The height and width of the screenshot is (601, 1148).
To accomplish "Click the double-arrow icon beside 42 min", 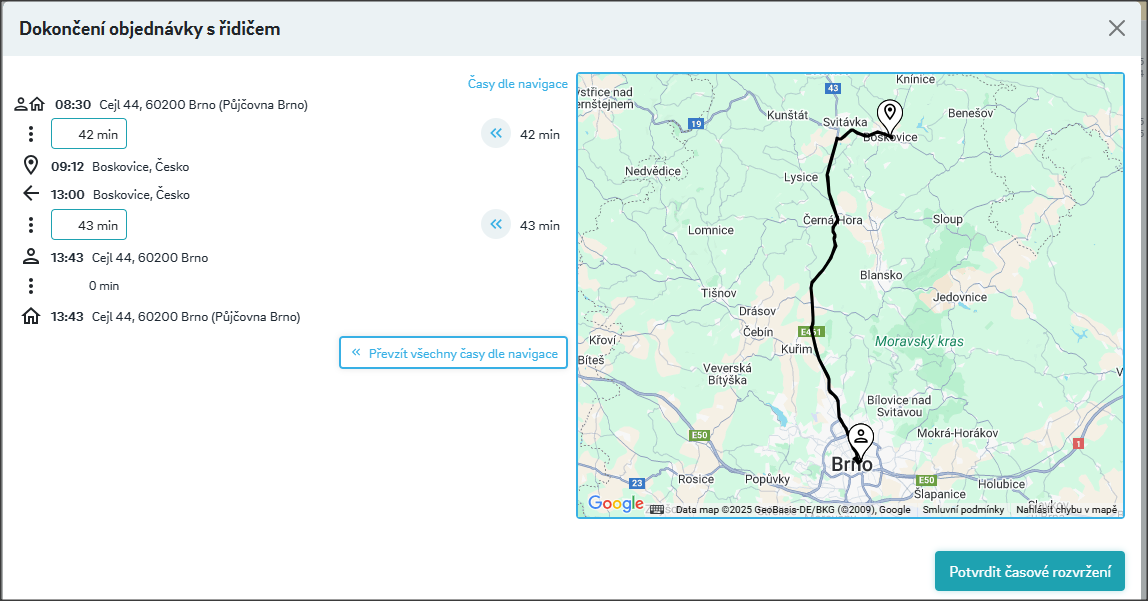I will point(495,134).
